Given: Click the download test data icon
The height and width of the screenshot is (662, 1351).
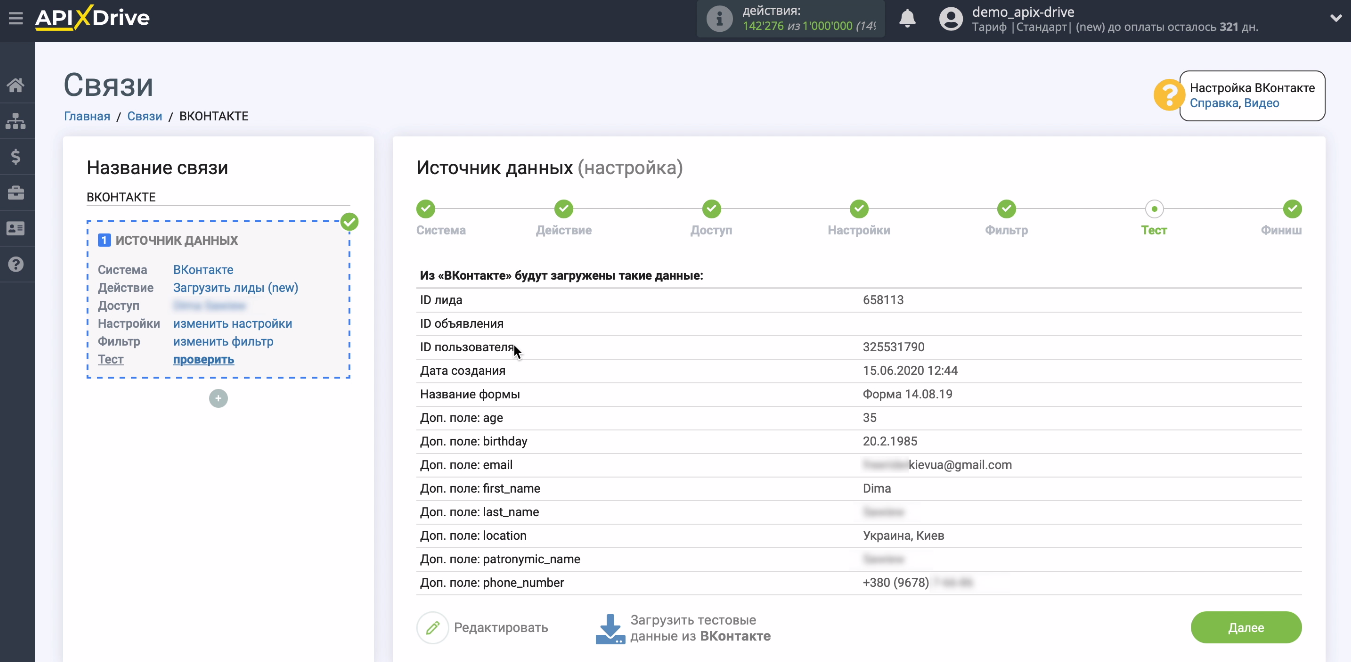Looking at the screenshot, I should pos(610,628).
